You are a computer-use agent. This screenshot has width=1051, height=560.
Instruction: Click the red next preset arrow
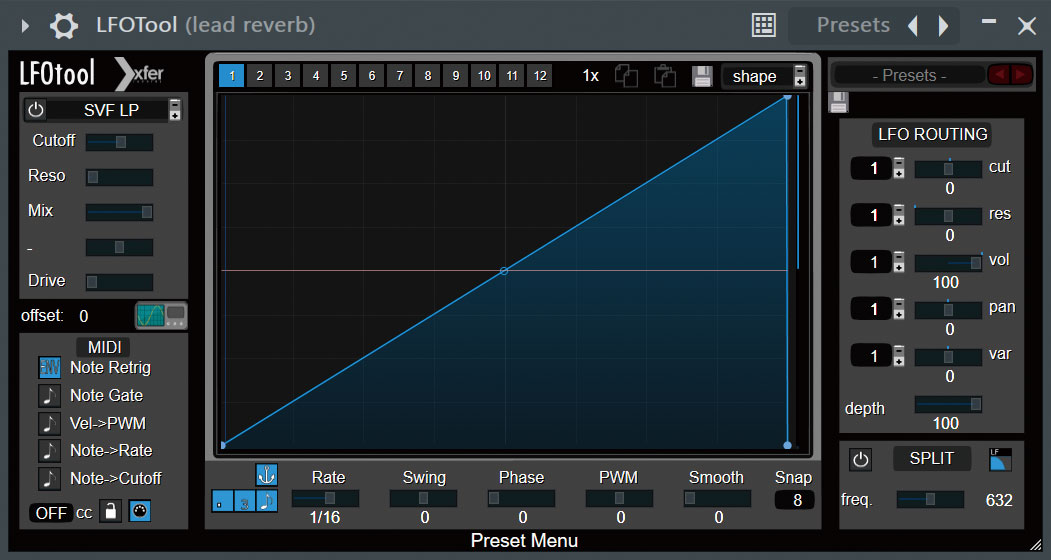click(1022, 74)
